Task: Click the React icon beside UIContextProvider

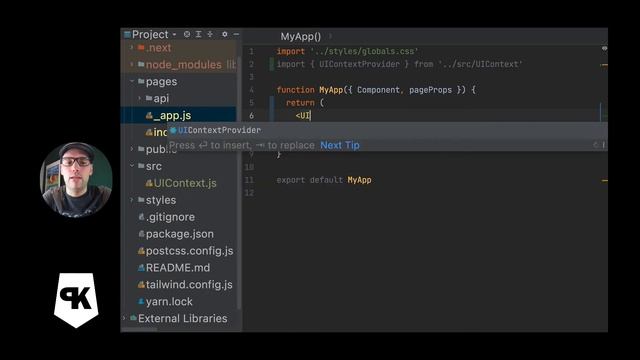Action: [x=173, y=130]
